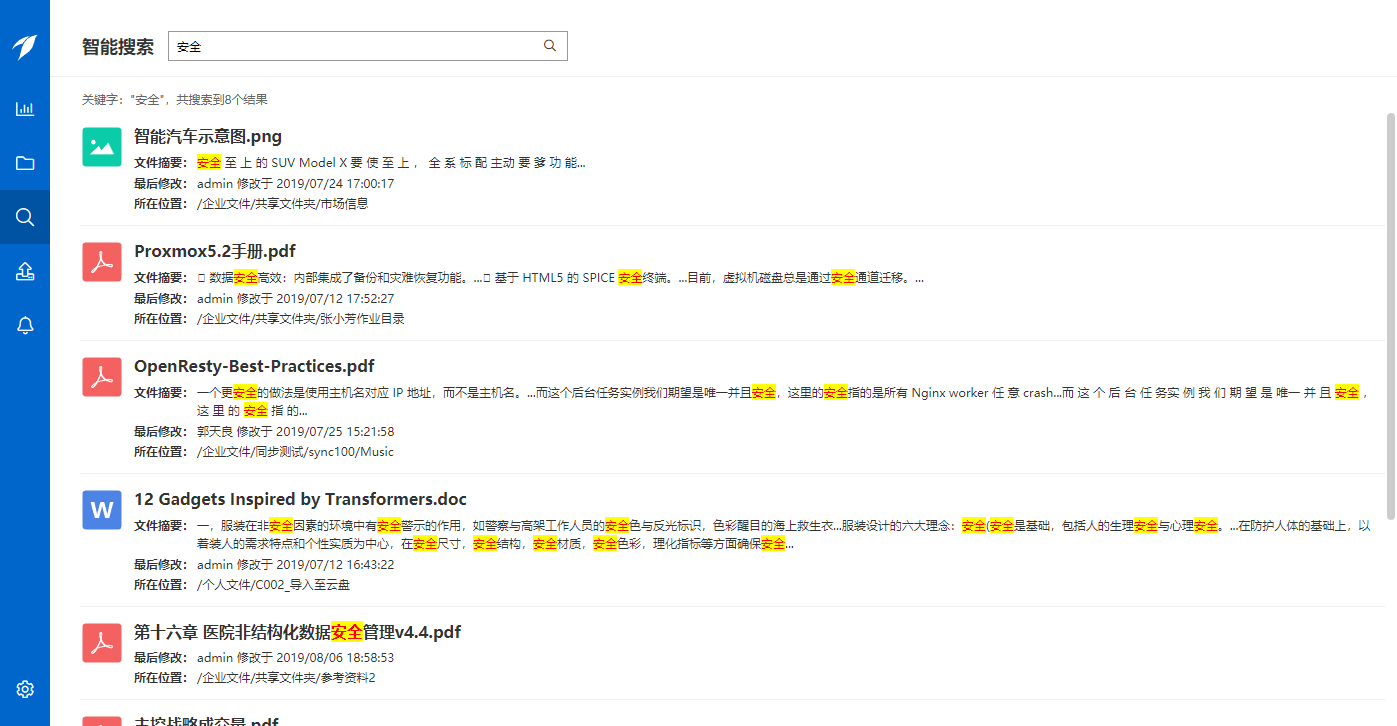
Task: Click the feather logo in sidebar
Action: pos(25,47)
